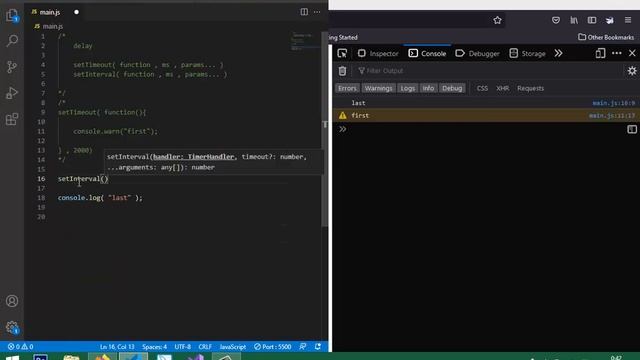The width and height of the screenshot is (640, 360).
Task: Toggle the XHR console filter
Action: (502, 88)
